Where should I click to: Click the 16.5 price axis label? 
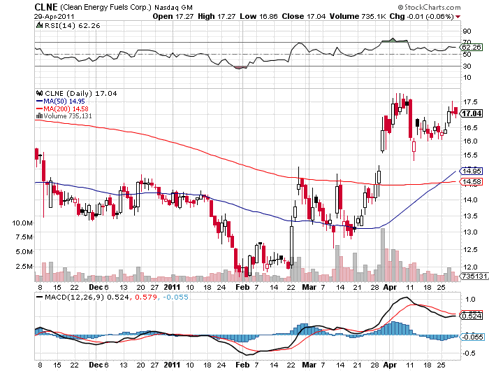pyautogui.click(x=470, y=128)
